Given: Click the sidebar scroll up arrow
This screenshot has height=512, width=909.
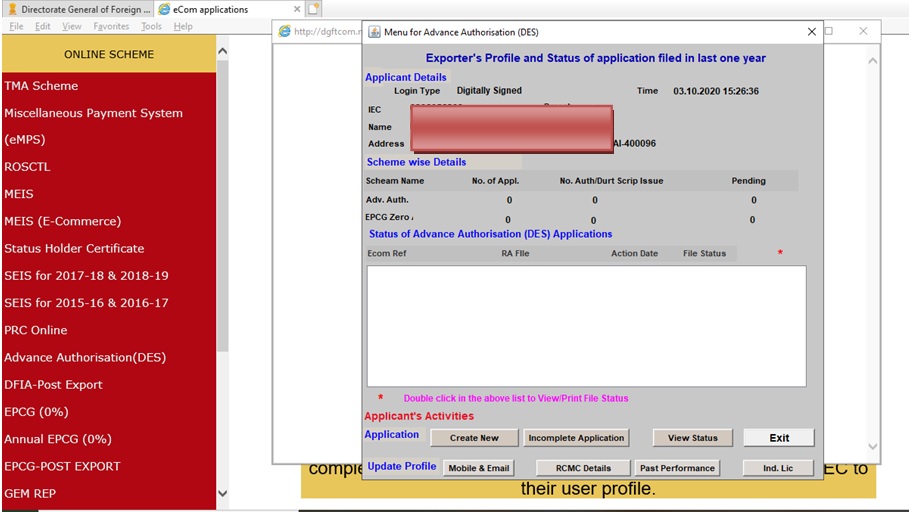Looking at the screenshot, I should pyautogui.click(x=223, y=52).
